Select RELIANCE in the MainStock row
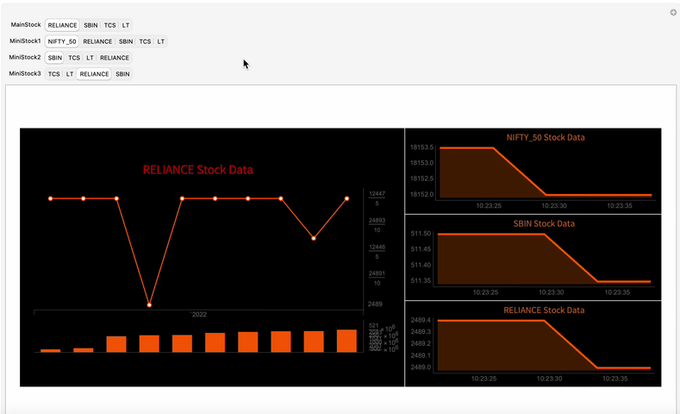This screenshot has width=680, height=414. pyautogui.click(x=62, y=24)
